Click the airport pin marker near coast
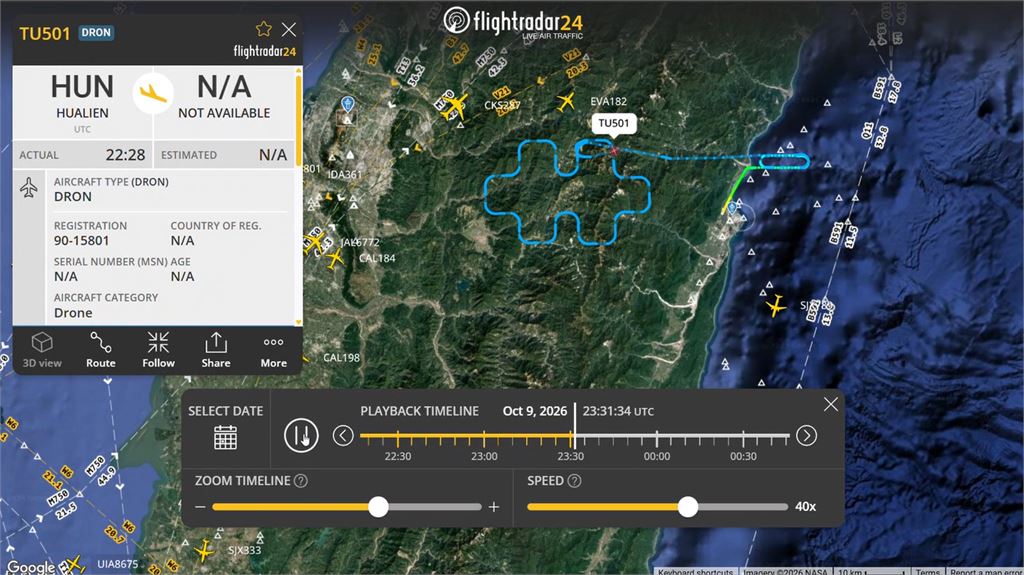The width and height of the screenshot is (1024, 575). click(732, 208)
